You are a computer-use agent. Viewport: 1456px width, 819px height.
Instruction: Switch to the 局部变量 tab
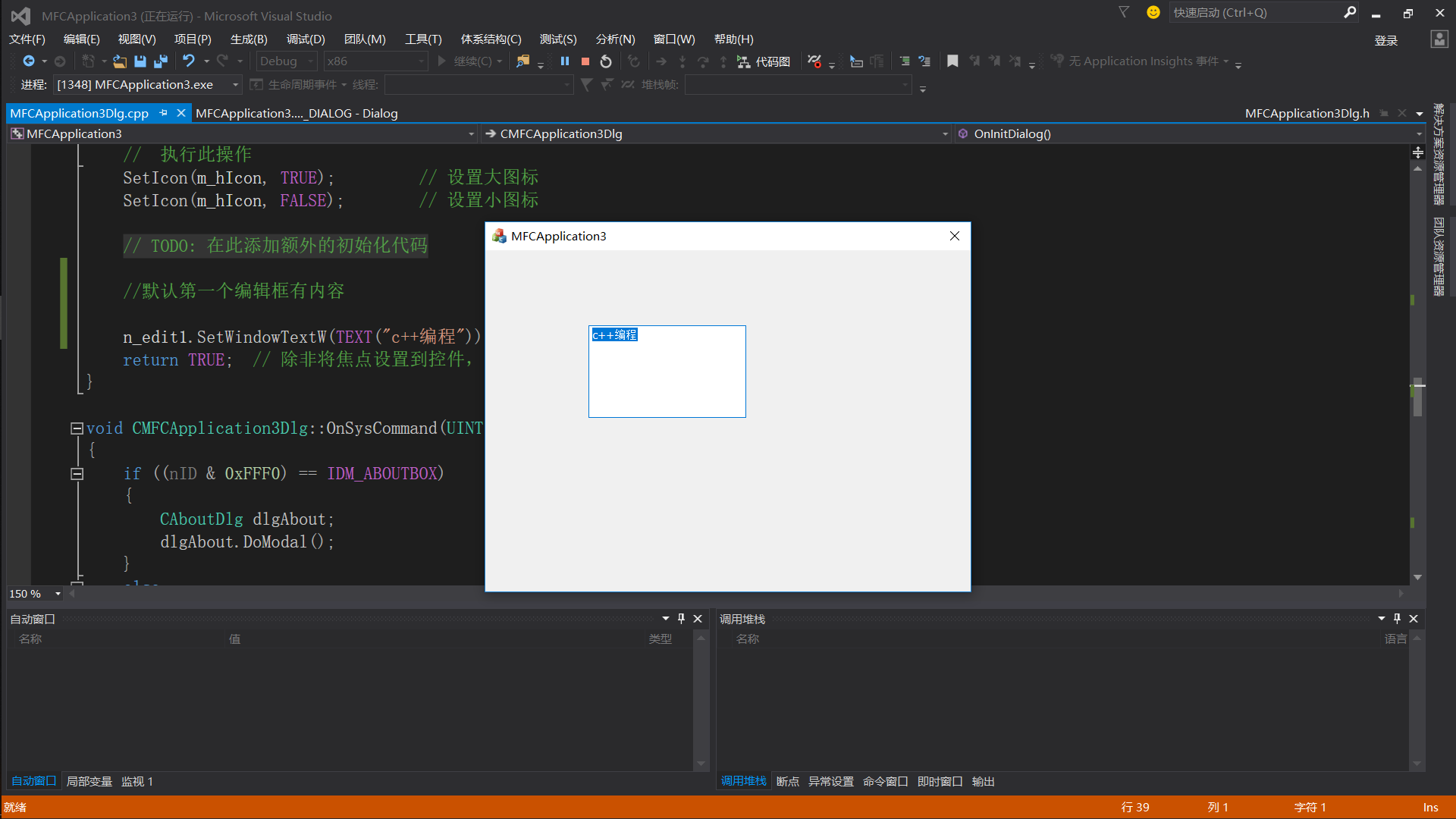tap(89, 781)
